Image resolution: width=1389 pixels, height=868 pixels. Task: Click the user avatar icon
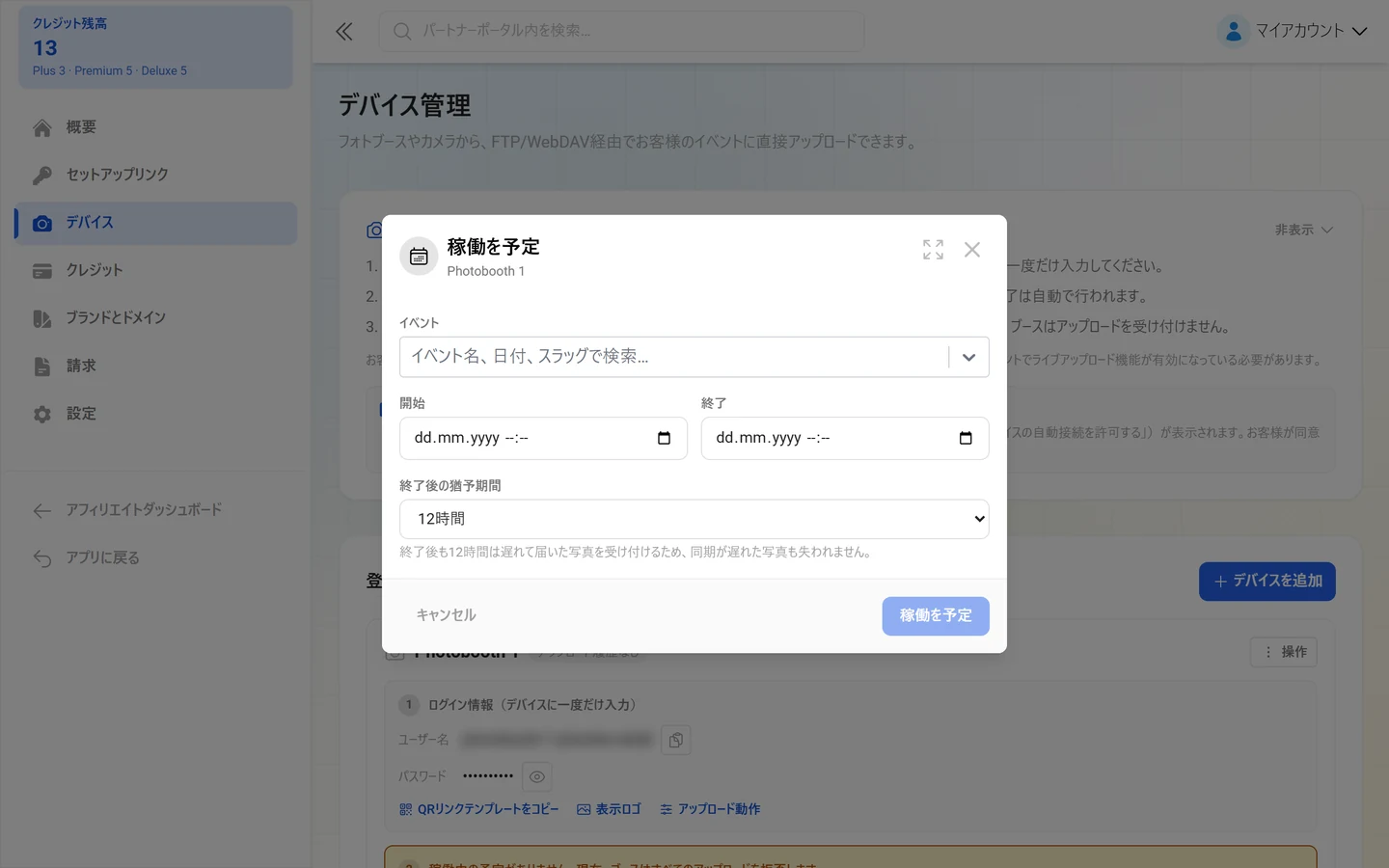pos(1233,31)
